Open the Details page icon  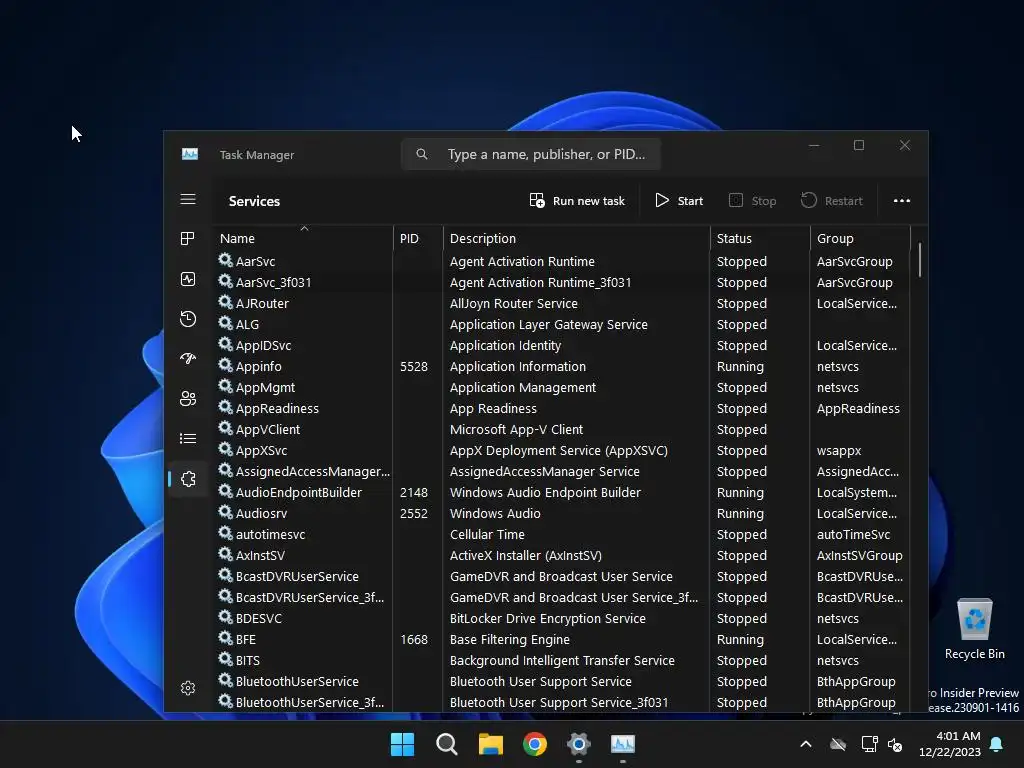pos(188,438)
